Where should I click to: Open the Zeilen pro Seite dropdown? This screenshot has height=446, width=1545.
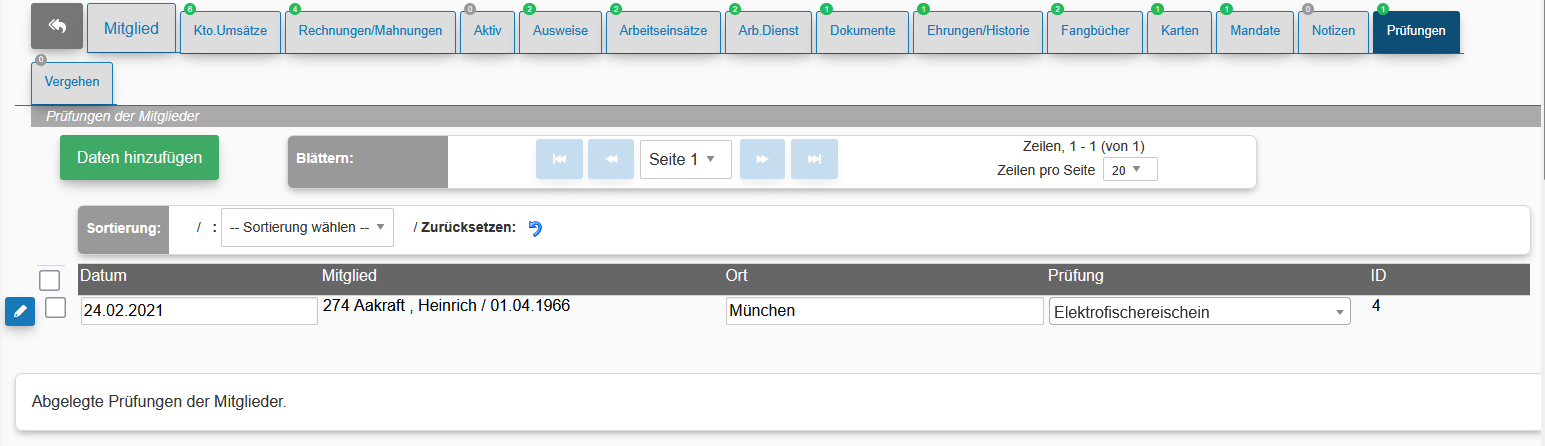1130,170
